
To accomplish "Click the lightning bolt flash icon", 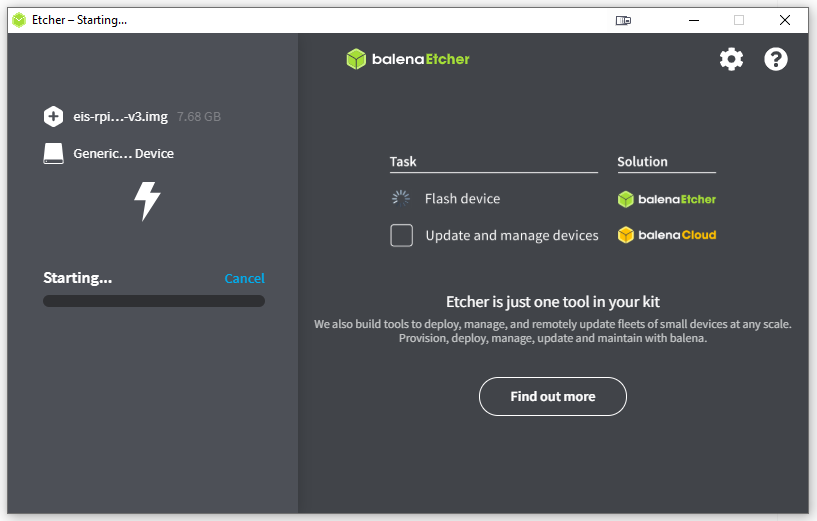I will click(x=147, y=201).
